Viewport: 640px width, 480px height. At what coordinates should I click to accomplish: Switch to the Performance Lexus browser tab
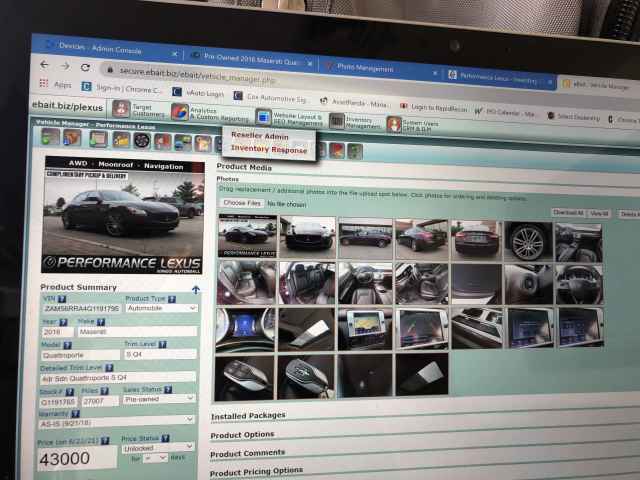click(x=499, y=78)
